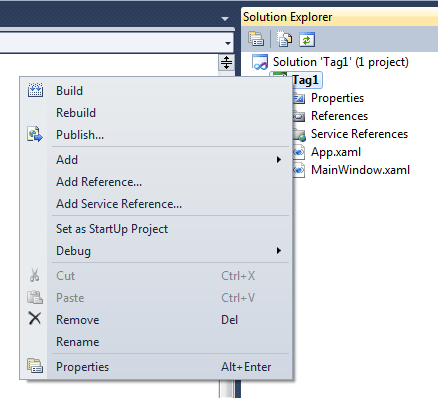The width and height of the screenshot is (438, 398).
Task: Choose Rebuild from the context menu
Action: click(76, 113)
